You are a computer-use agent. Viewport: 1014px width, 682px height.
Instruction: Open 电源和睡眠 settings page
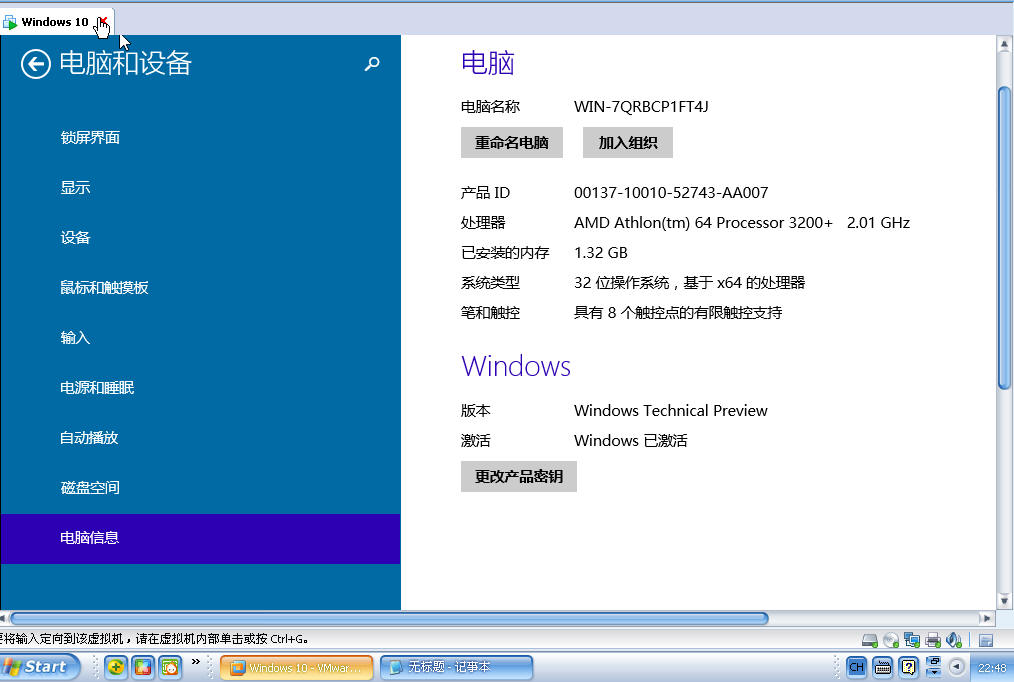97,388
